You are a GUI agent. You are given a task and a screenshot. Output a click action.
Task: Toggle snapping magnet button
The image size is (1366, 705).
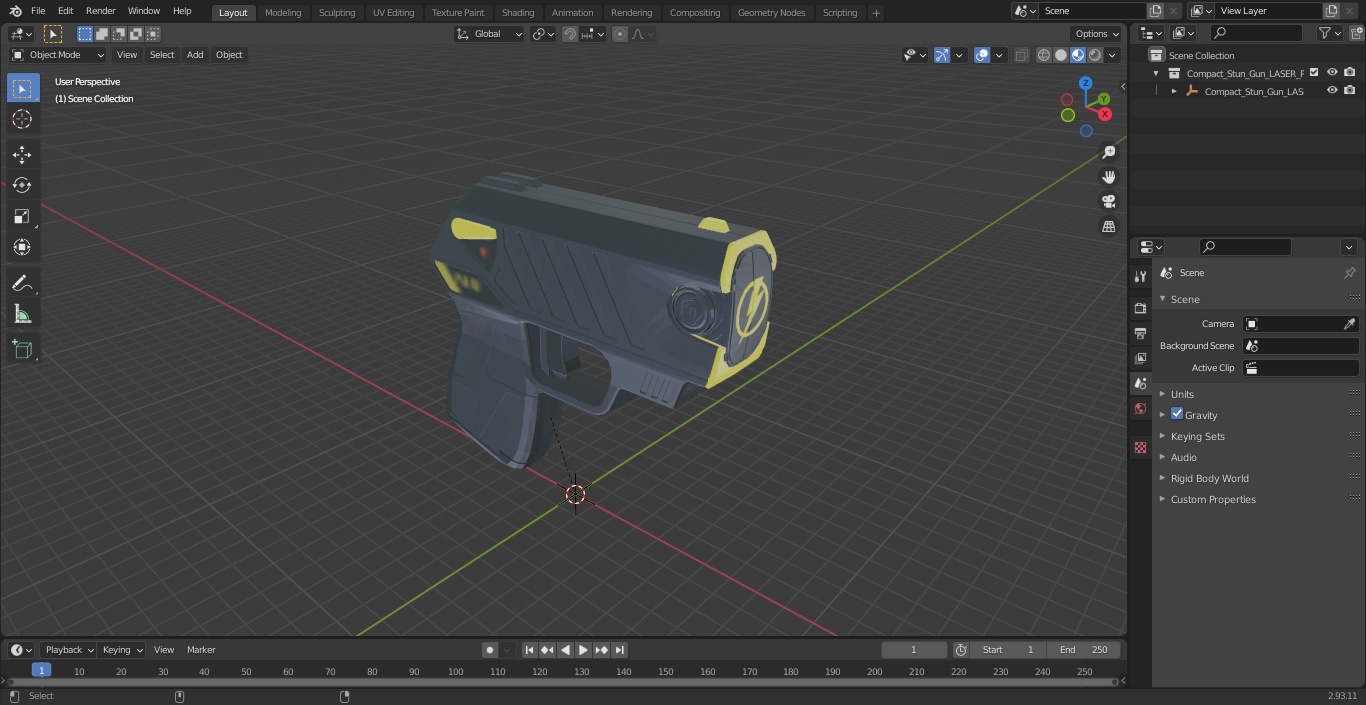[x=570, y=34]
